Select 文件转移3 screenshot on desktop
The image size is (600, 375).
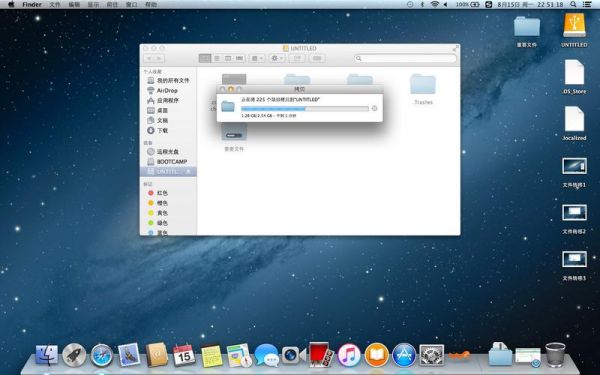(x=574, y=266)
